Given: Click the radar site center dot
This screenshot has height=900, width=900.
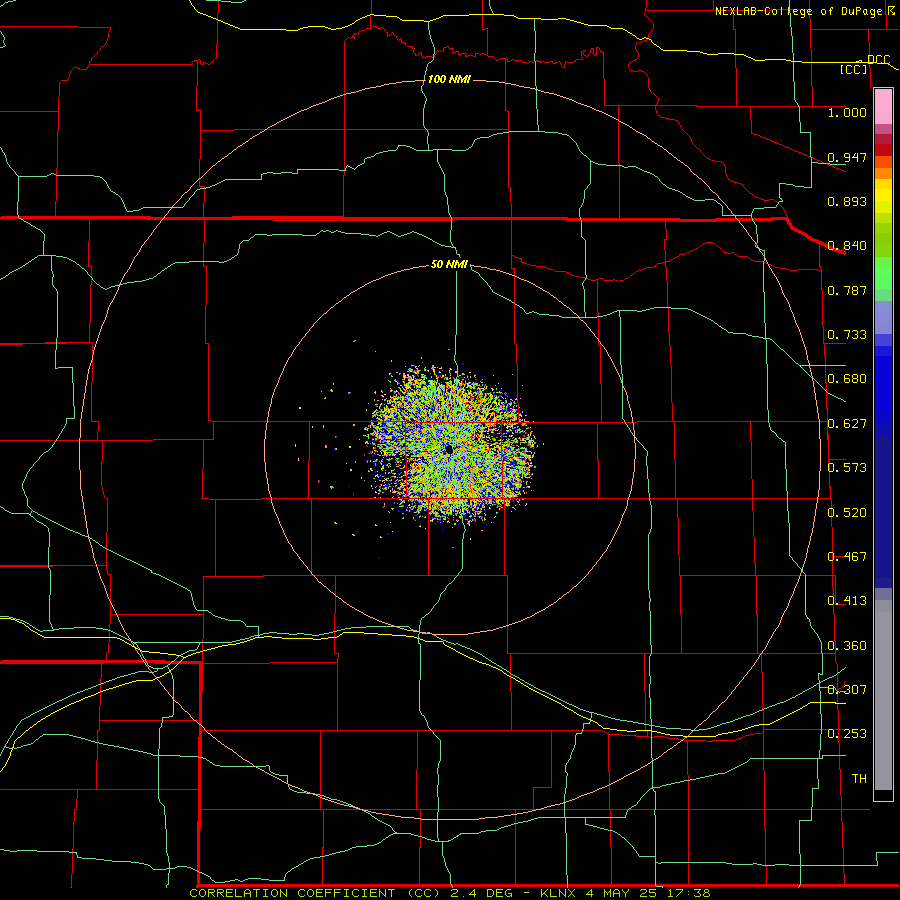Looking at the screenshot, I should coord(449,449).
